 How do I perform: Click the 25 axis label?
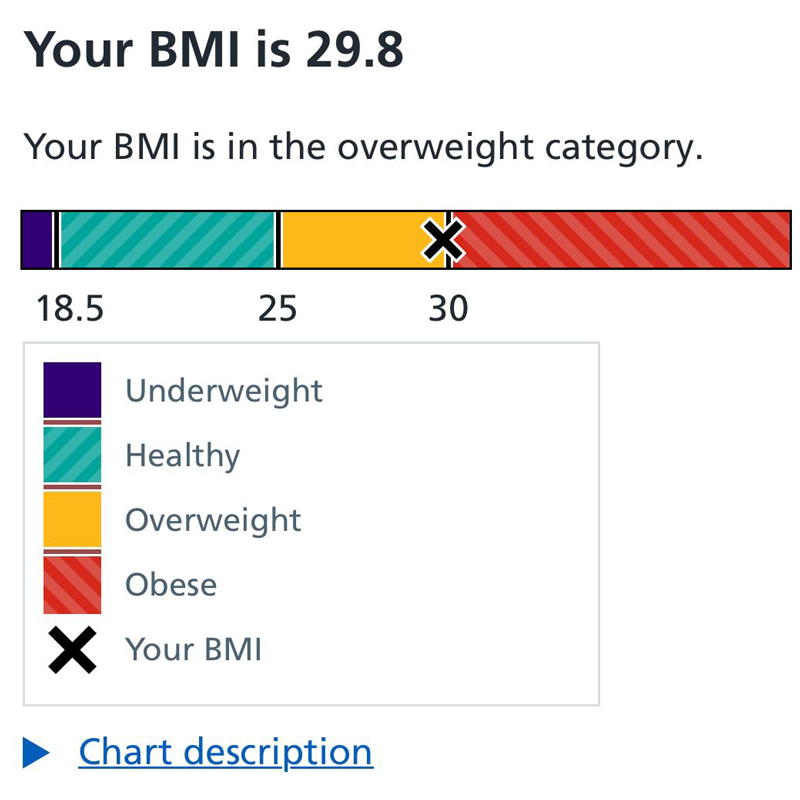coord(277,308)
